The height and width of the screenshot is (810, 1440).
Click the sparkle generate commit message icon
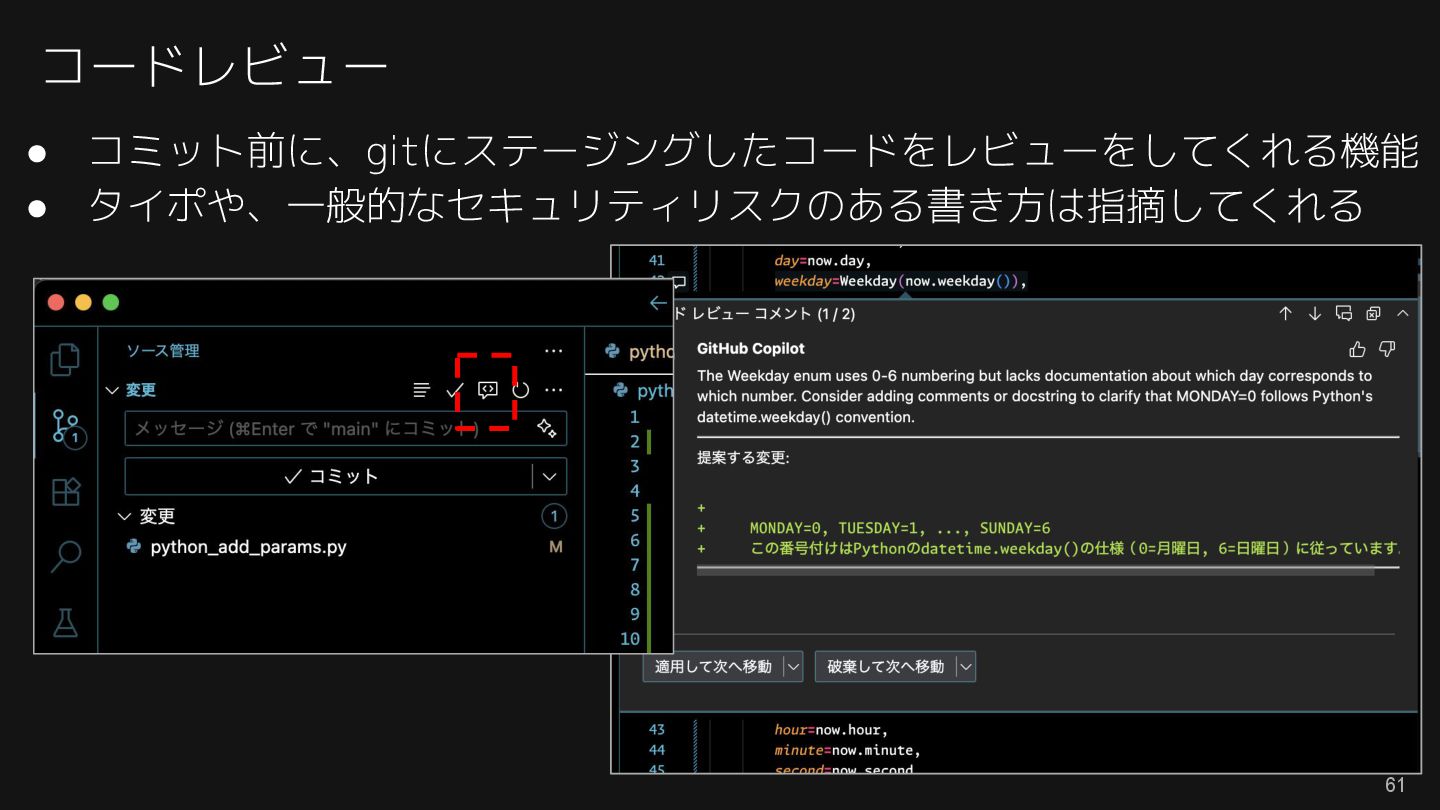546,428
